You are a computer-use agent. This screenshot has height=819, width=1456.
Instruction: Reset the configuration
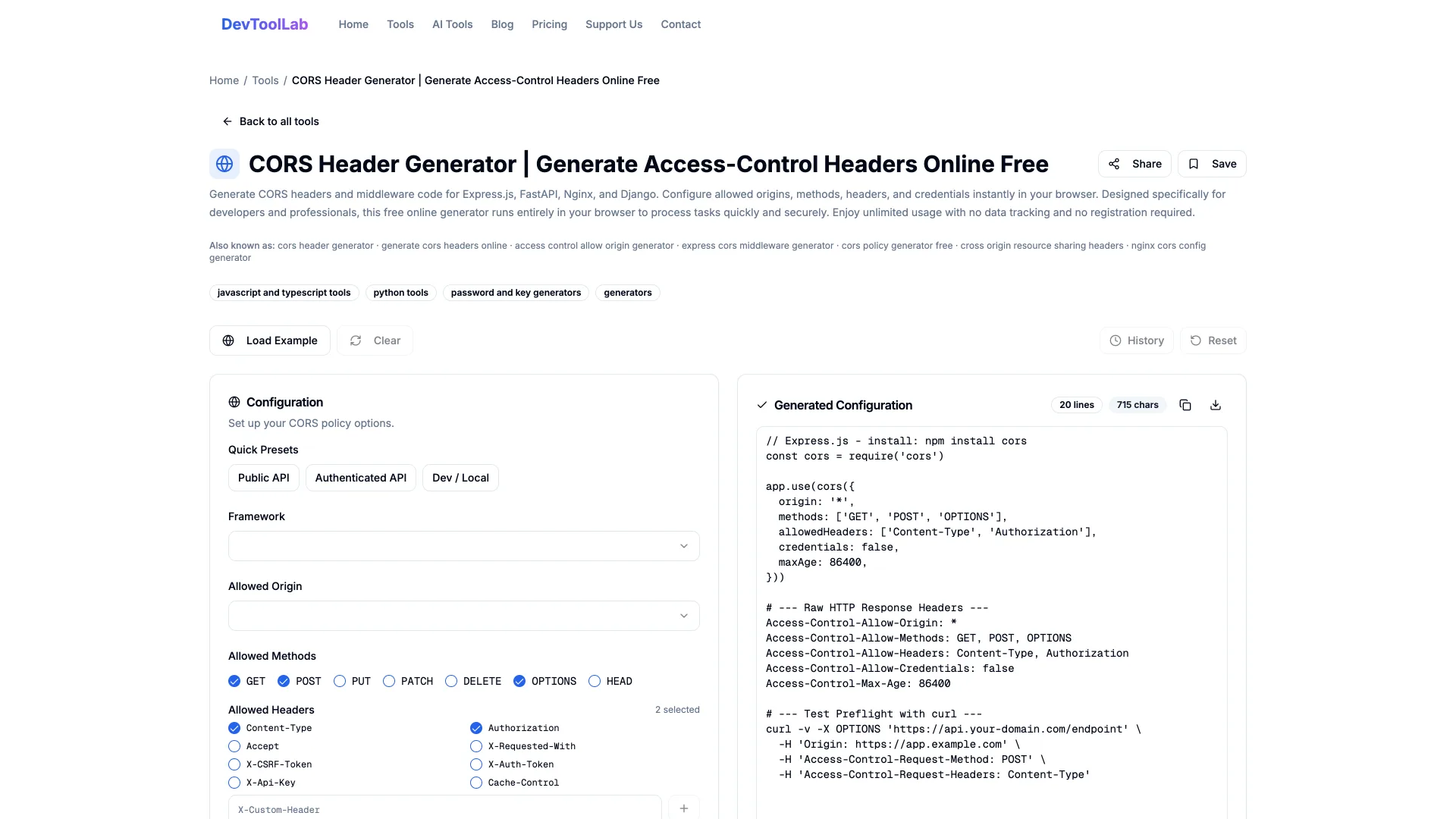(1213, 340)
